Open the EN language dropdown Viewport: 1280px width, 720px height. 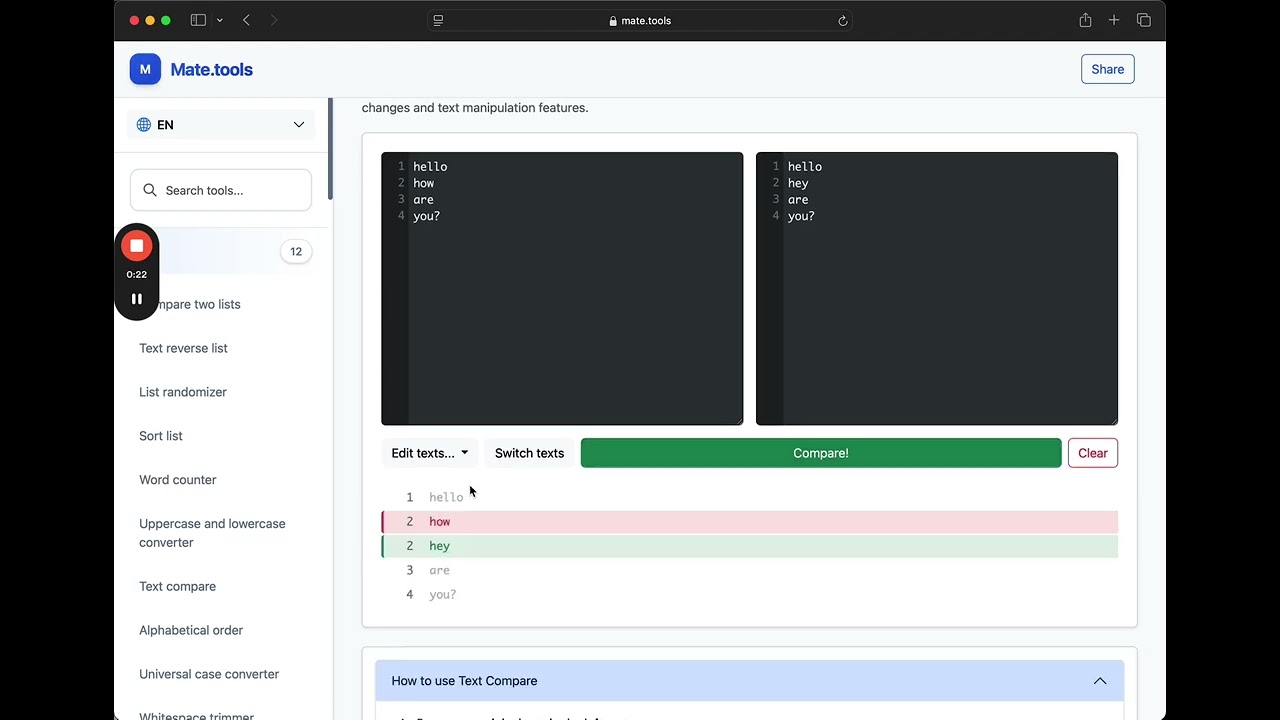tap(221, 125)
